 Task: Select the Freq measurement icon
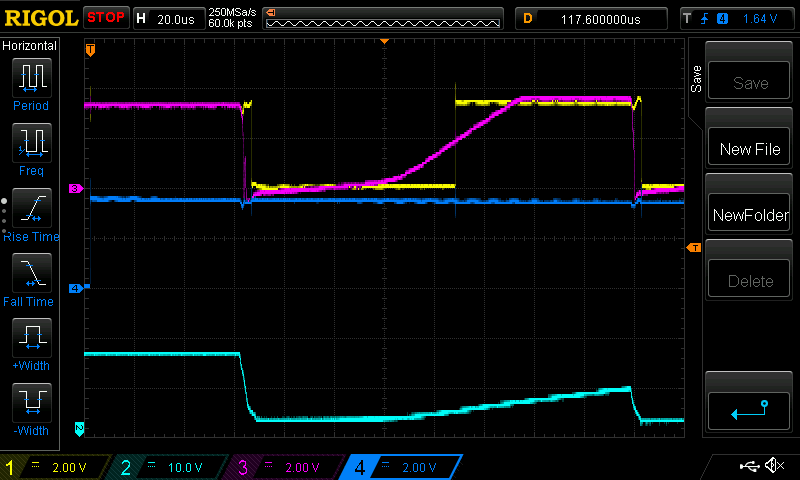pos(32,142)
